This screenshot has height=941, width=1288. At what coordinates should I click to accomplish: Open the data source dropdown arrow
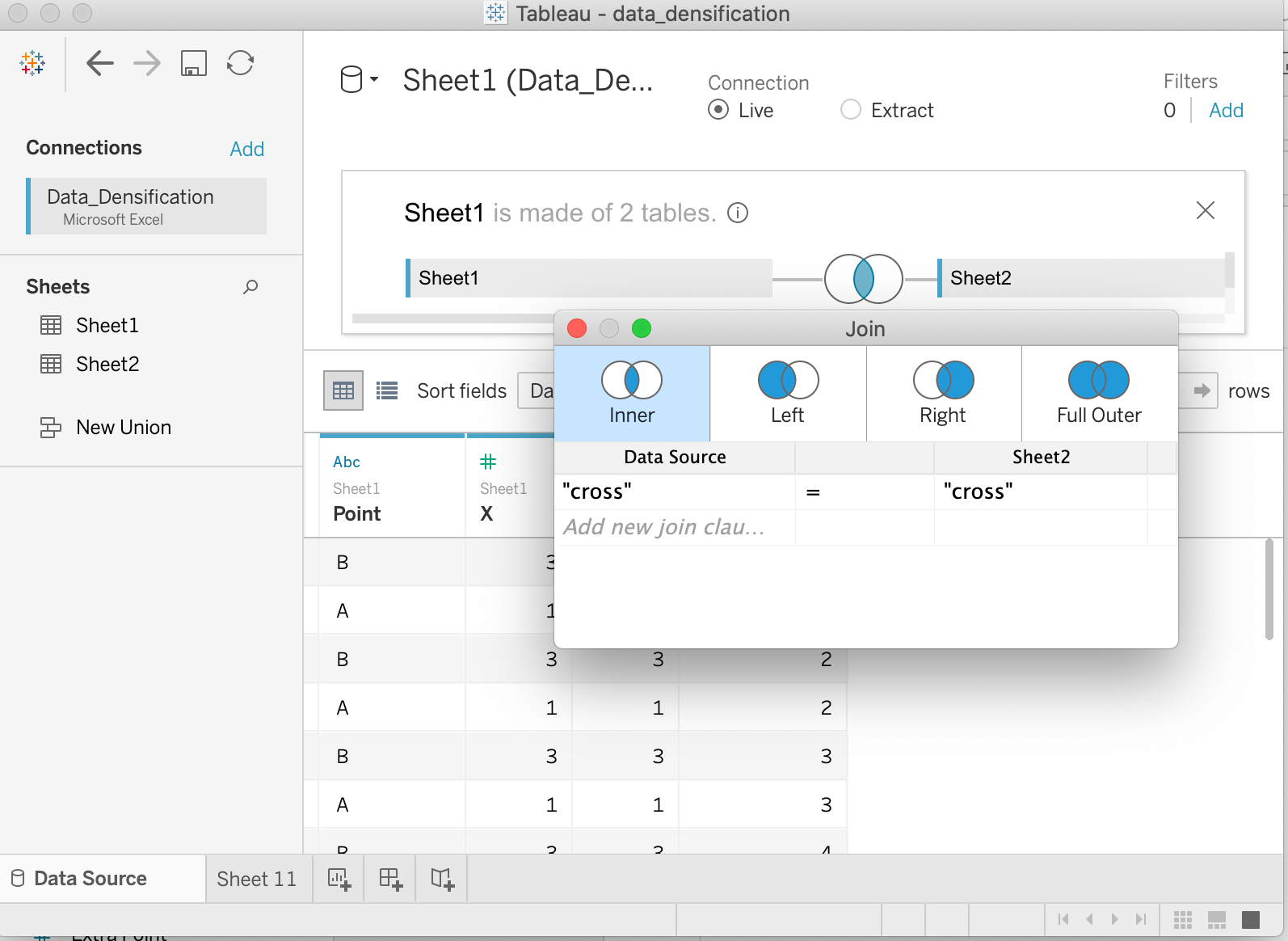coord(374,79)
